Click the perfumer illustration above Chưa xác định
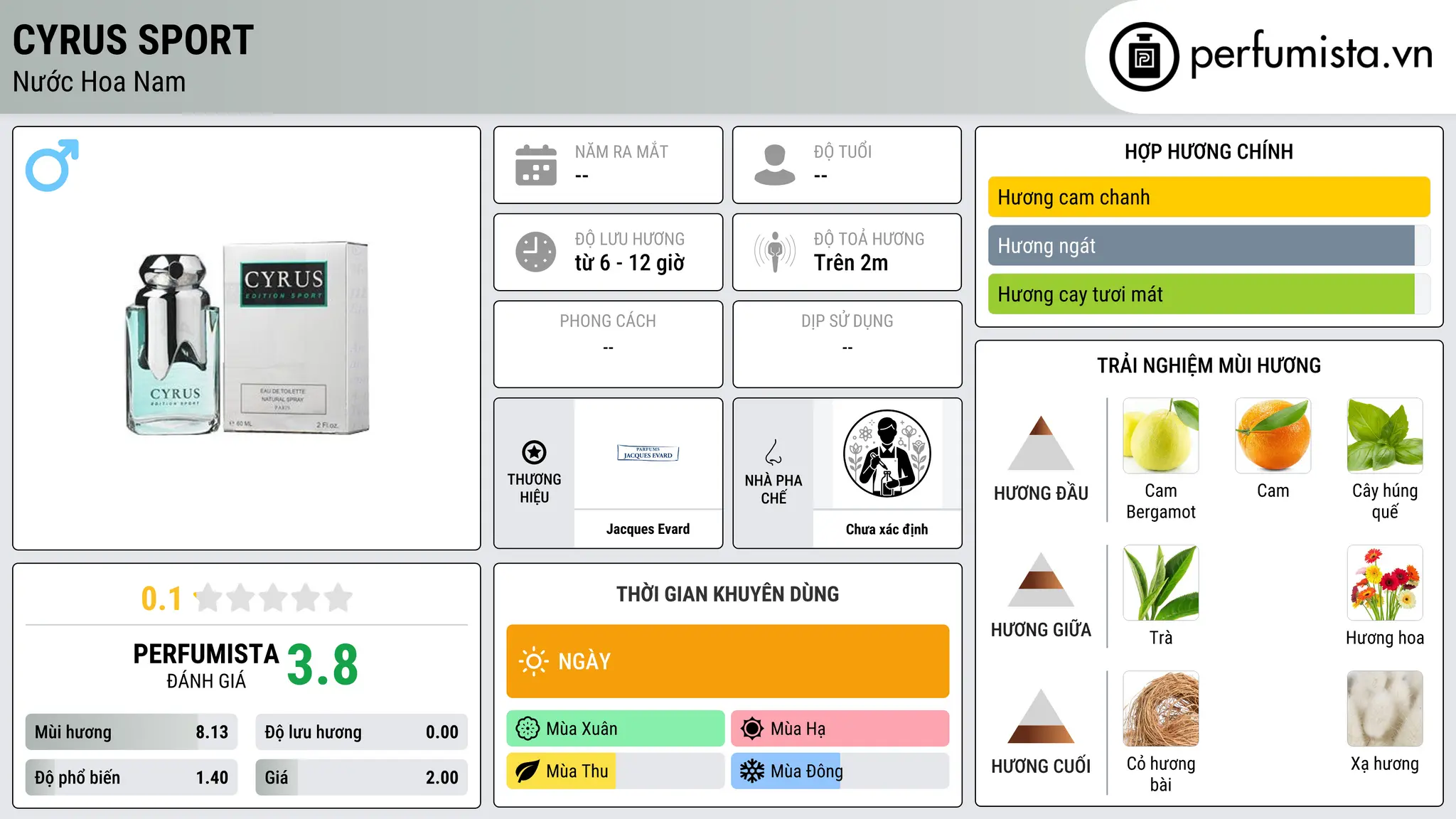 click(887, 454)
